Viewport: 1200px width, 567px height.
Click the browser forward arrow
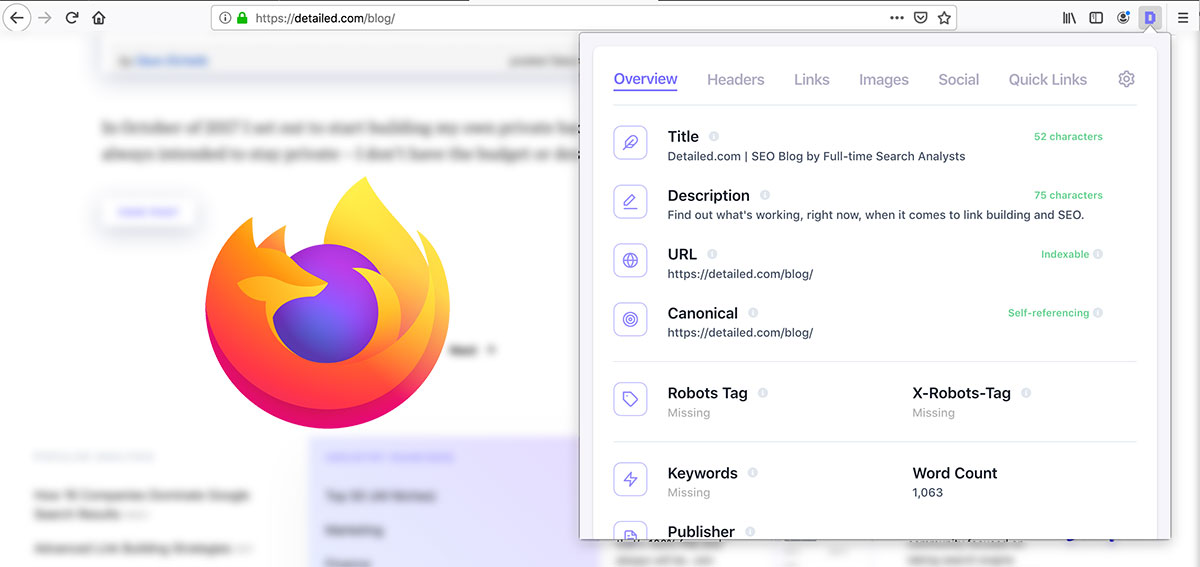click(x=44, y=18)
